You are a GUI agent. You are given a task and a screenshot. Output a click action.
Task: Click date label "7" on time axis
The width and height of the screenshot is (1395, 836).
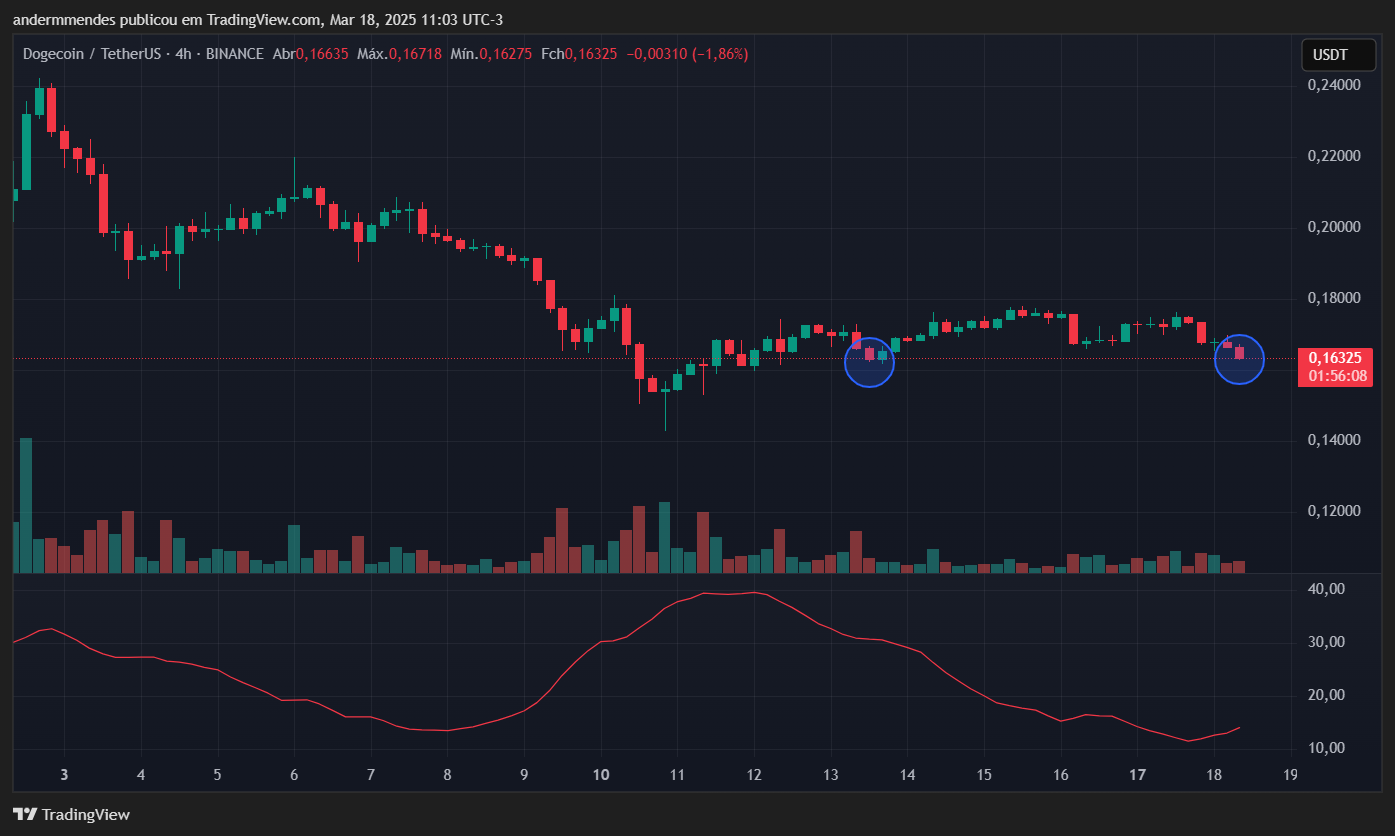371,775
